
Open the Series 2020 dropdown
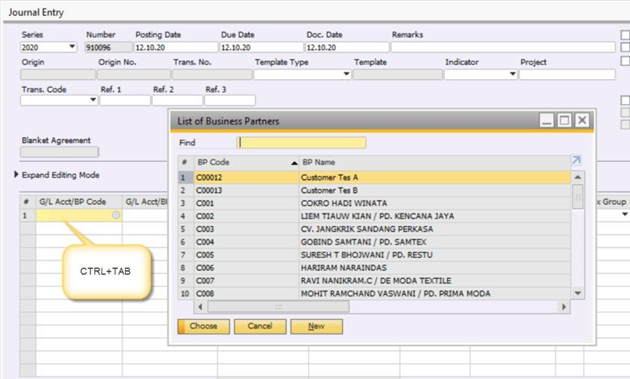coord(72,47)
